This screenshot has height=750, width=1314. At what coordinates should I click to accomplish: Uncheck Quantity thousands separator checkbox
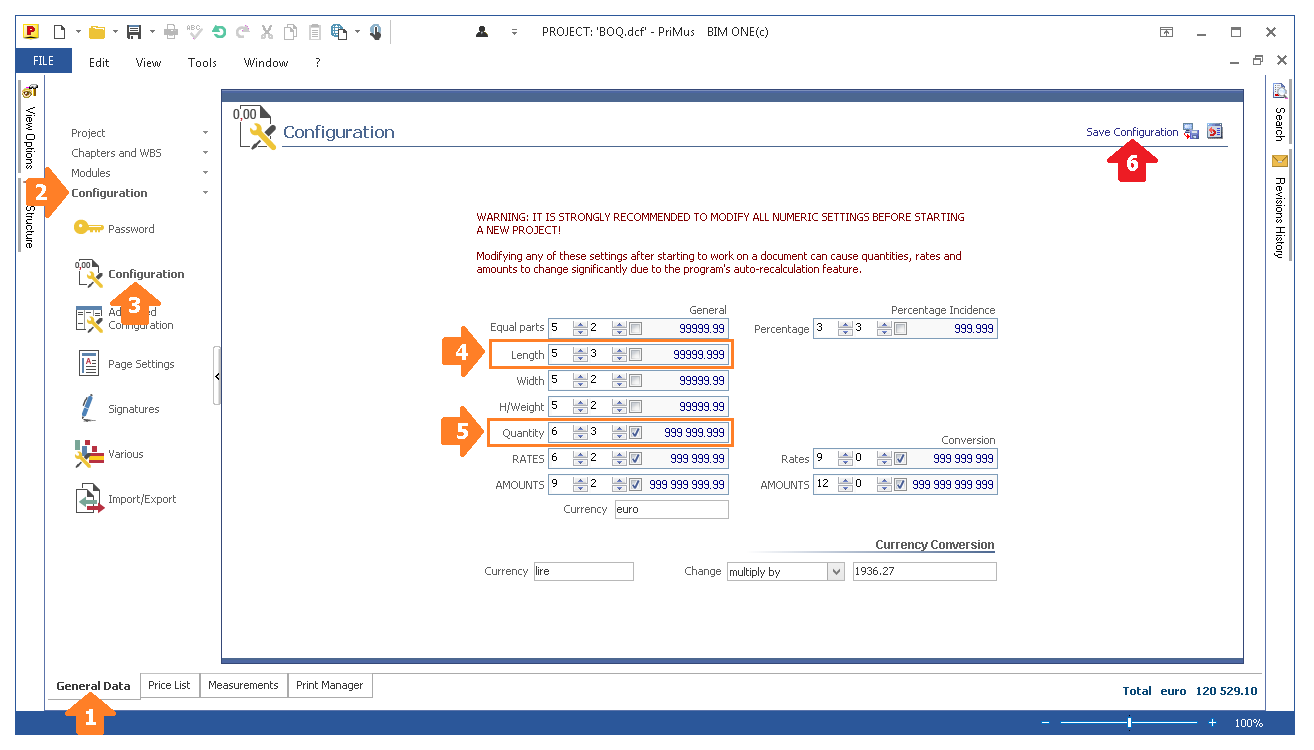coord(635,432)
